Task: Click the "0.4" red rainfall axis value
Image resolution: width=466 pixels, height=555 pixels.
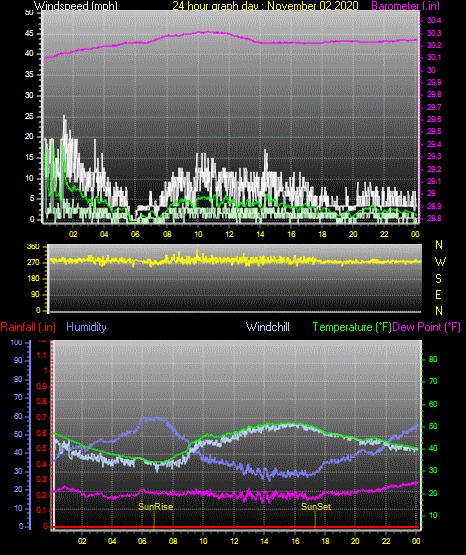Action: click(x=42, y=464)
